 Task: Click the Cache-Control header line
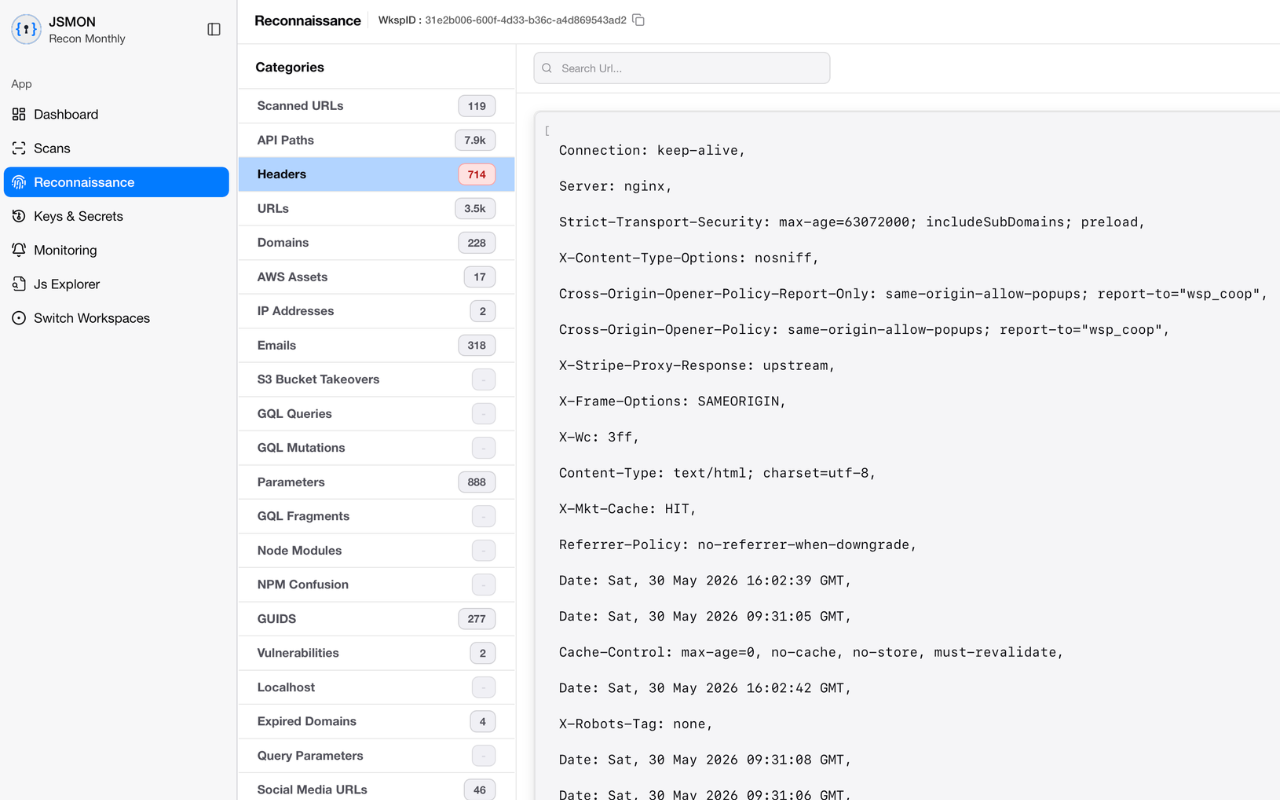(x=811, y=652)
